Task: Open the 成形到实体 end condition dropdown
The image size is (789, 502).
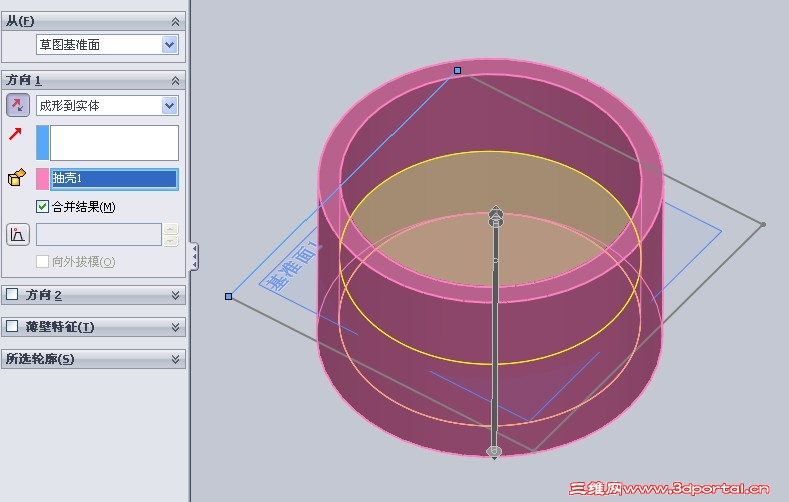Action: coord(170,106)
